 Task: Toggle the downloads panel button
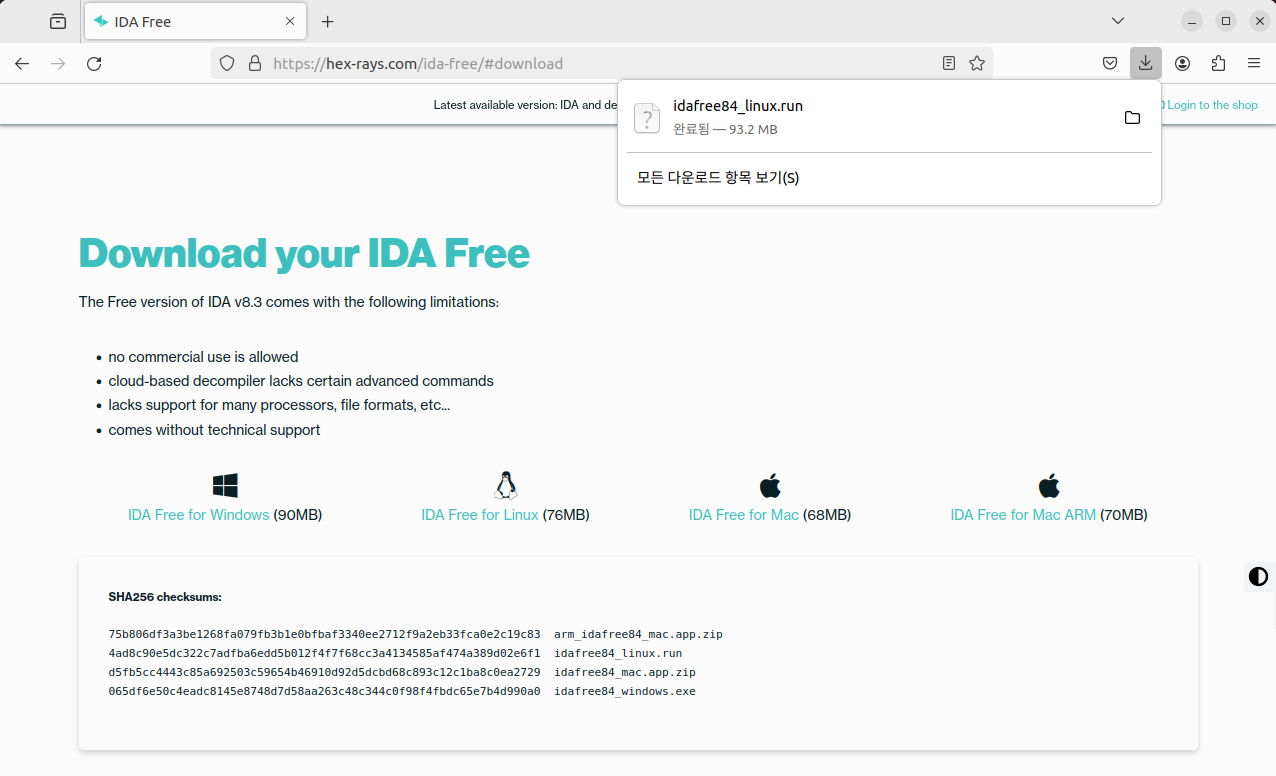click(x=1146, y=63)
